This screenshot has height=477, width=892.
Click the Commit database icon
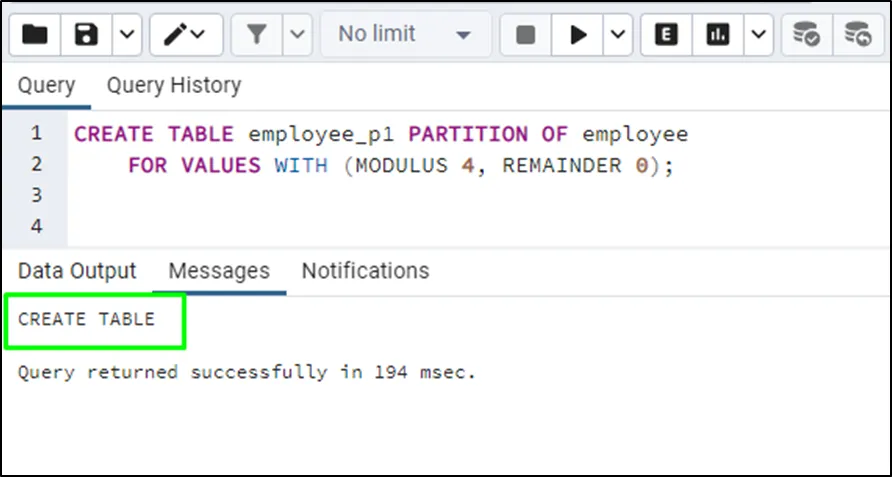[806, 35]
